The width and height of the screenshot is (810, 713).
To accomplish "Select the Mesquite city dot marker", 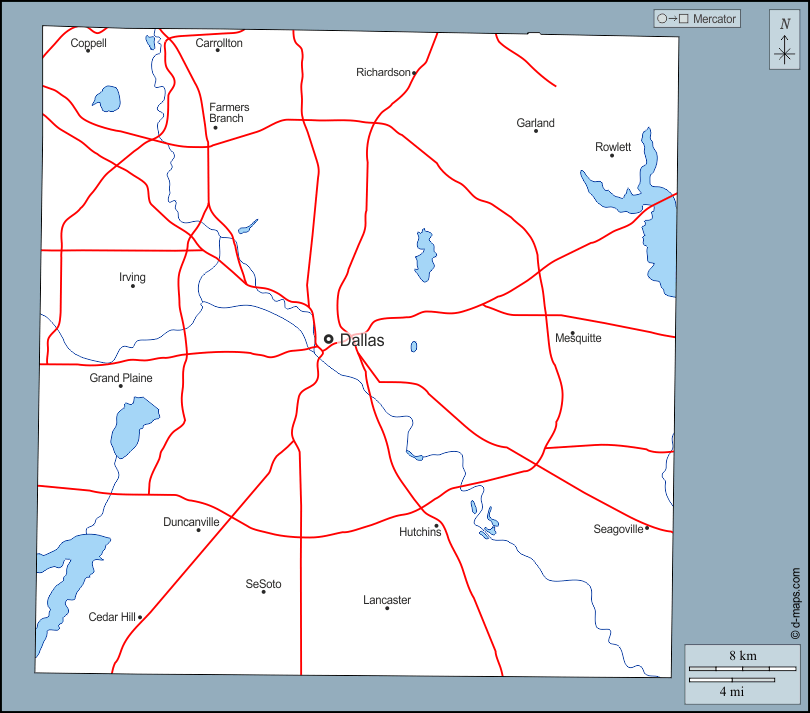I will tap(572, 333).
